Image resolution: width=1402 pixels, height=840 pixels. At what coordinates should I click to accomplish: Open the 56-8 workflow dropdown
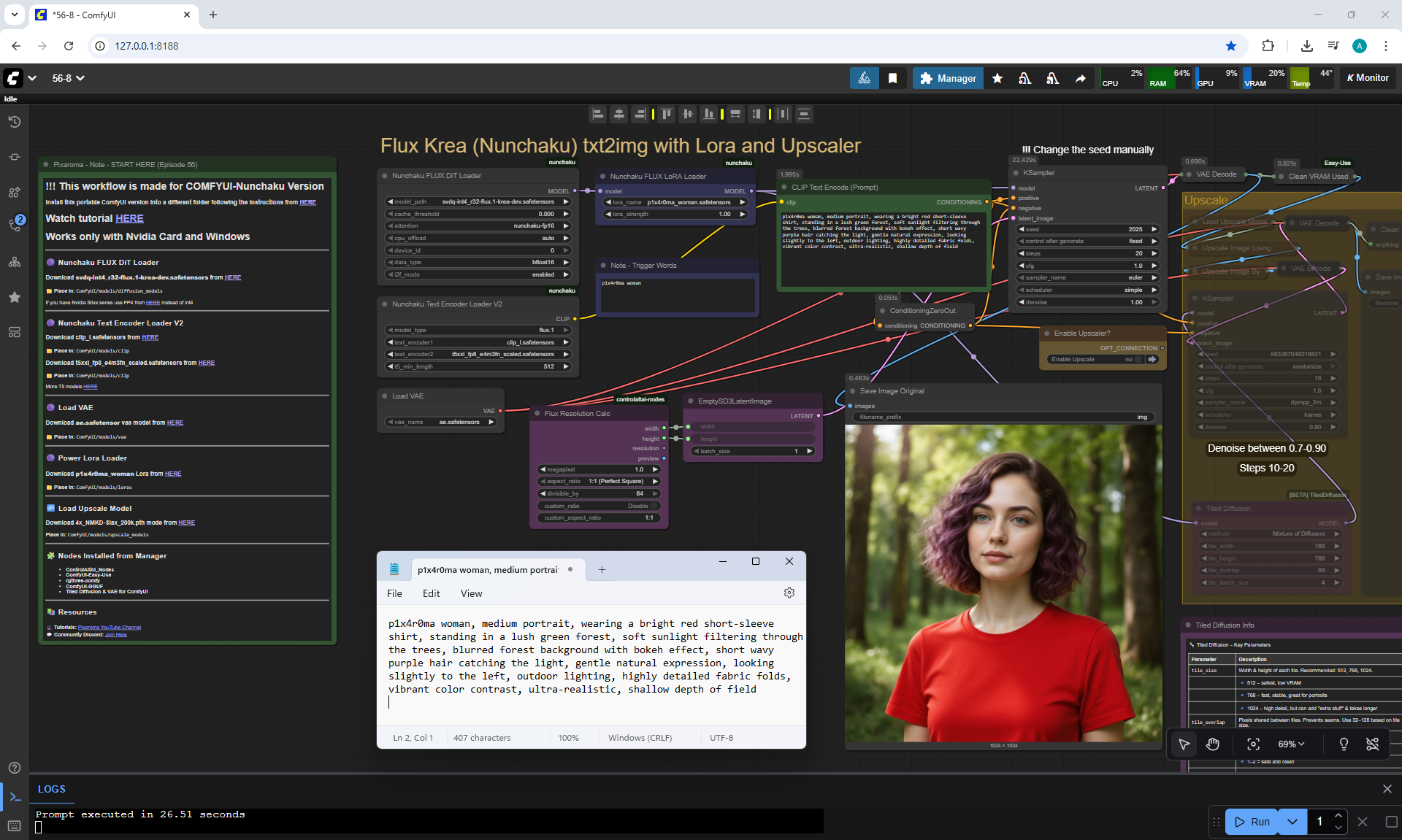tap(69, 78)
